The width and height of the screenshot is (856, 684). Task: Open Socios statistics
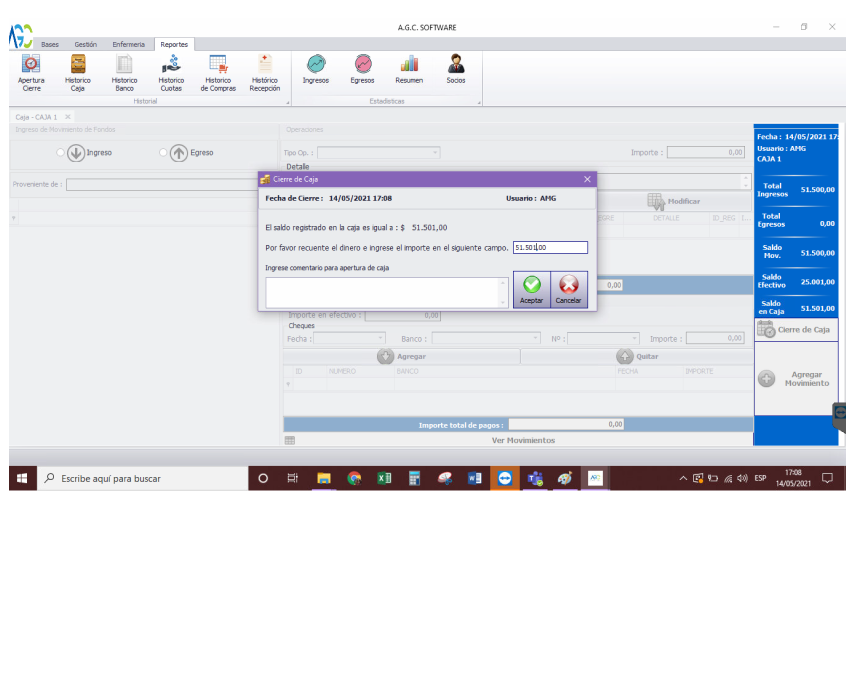[456, 69]
